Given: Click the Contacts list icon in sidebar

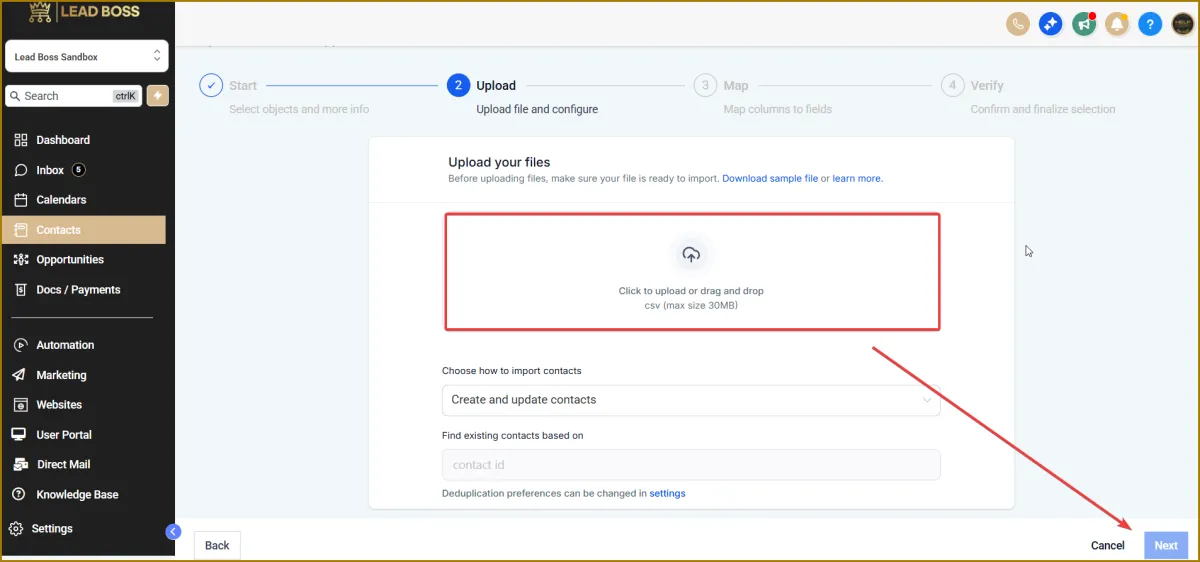Looking at the screenshot, I should (x=21, y=230).
